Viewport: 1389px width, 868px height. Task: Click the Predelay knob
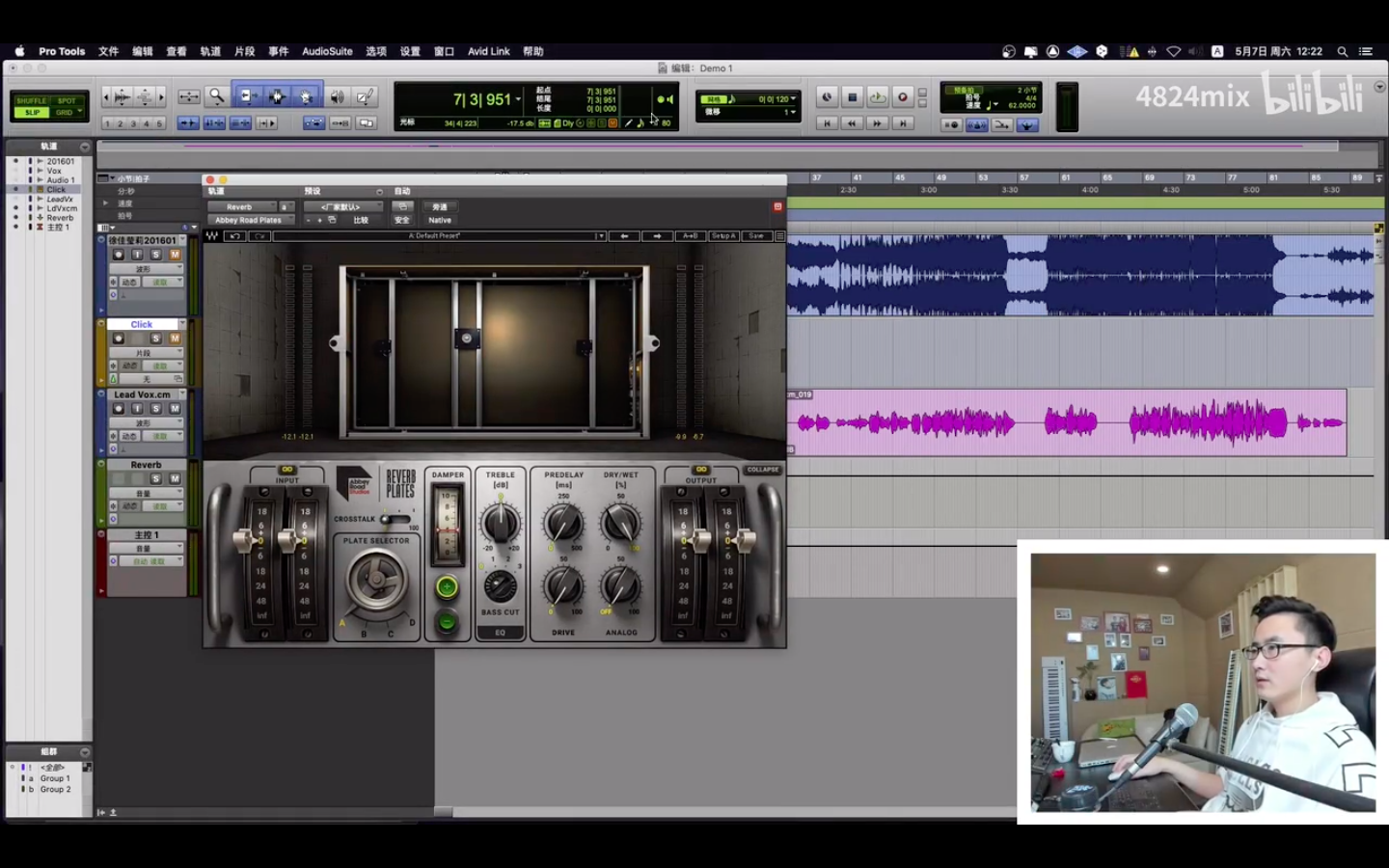coord(563,524)
